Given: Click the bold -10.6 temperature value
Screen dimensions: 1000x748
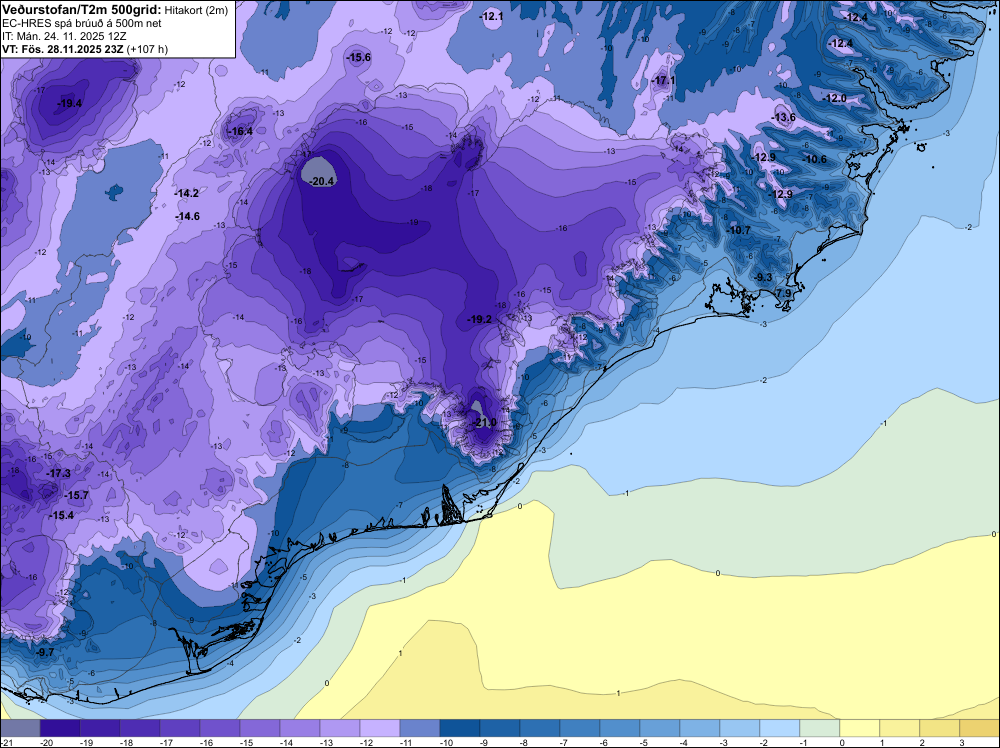Looking at the screenshot, I should tap(814, 159).
